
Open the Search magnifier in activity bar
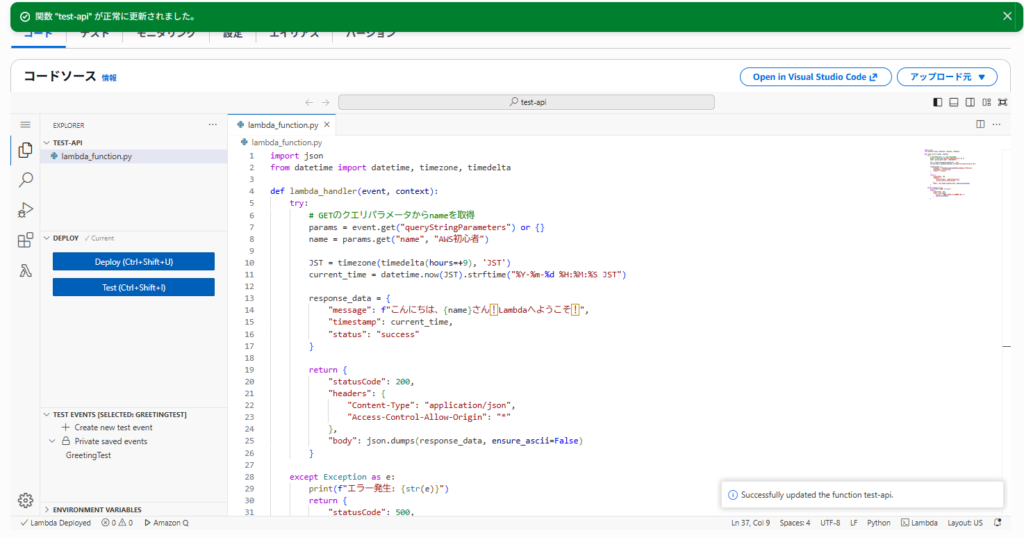pyautogui.click(x=25, y=180)
